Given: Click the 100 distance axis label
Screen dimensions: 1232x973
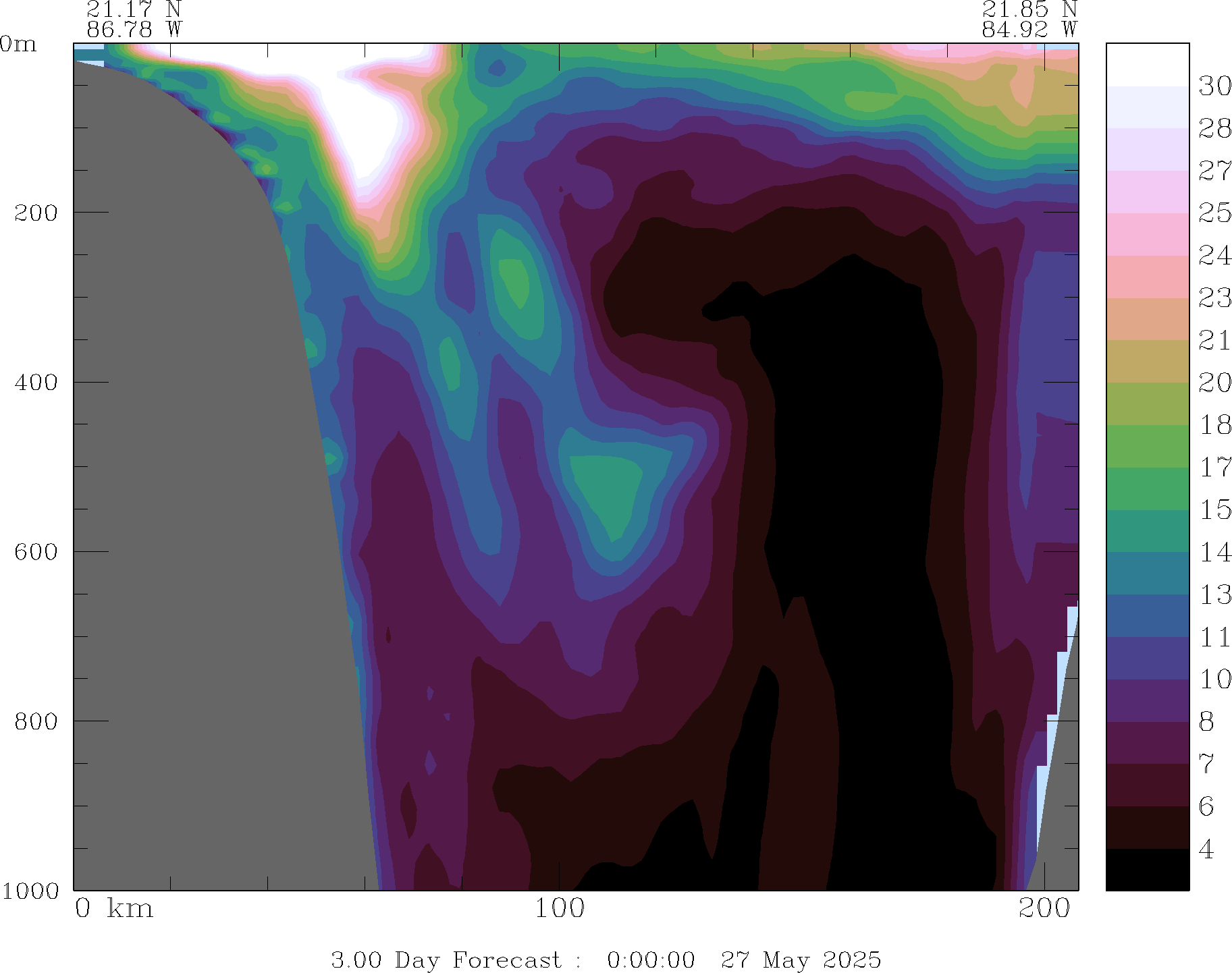Looking at the screenshot, I should tap(559, 908).
